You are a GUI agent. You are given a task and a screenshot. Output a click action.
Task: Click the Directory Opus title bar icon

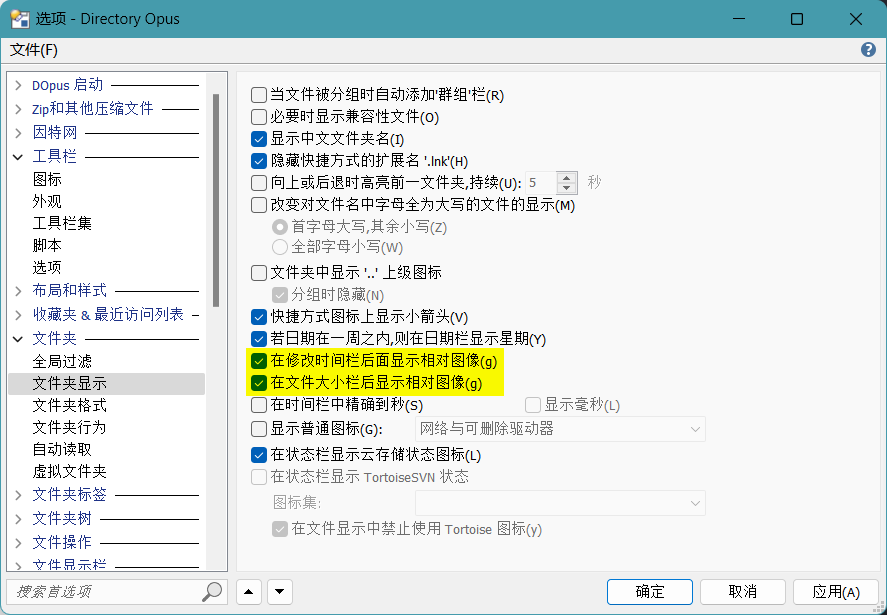20,19
